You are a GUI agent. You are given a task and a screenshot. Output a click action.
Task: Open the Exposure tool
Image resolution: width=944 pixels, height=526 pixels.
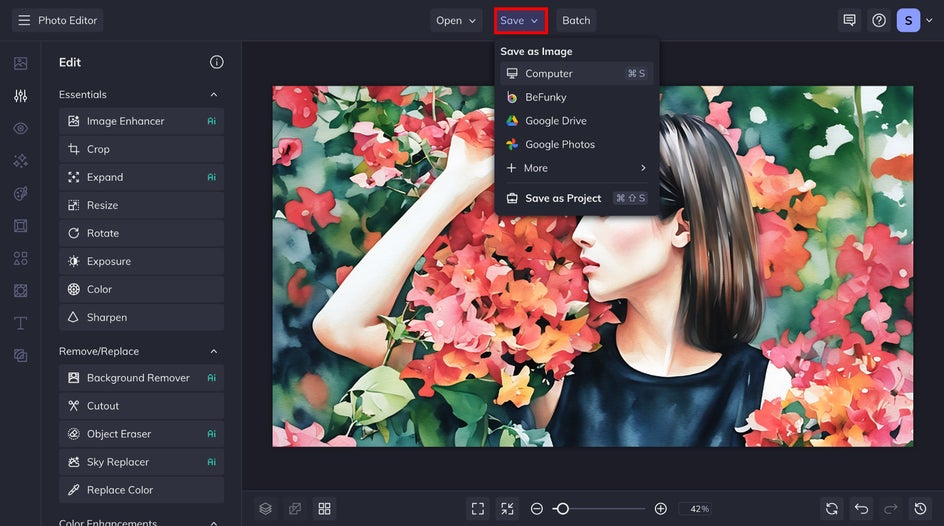coord(141,261)
